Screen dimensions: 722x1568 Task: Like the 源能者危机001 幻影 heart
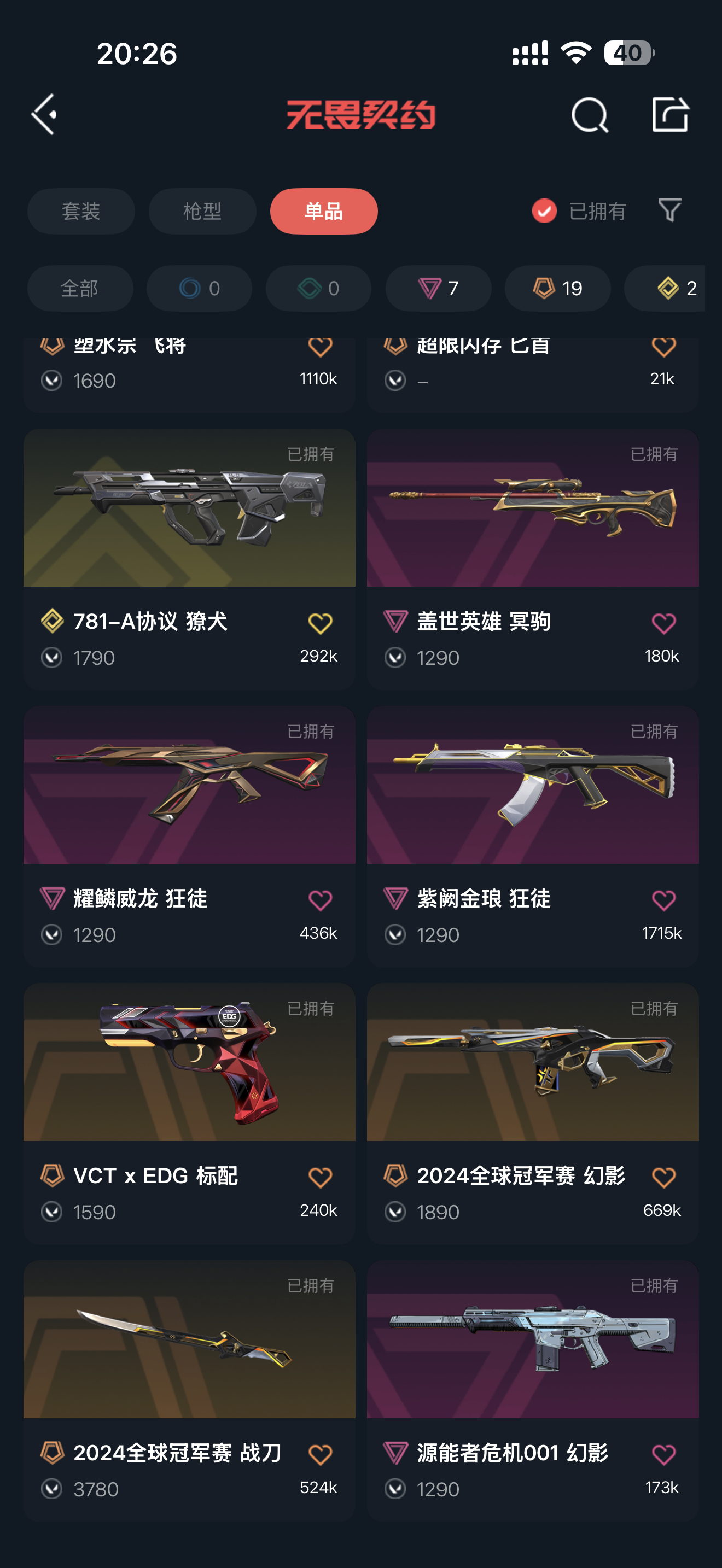click(663, 1455)
